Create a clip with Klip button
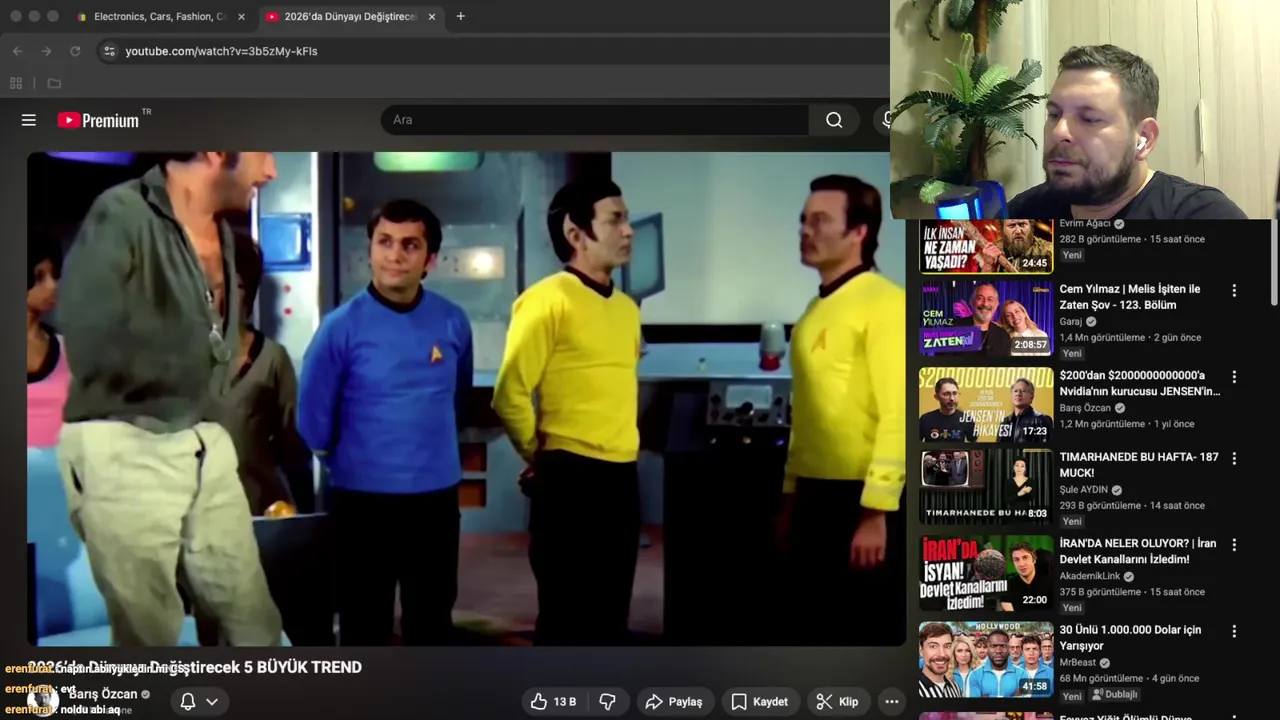 [x=837, y=702]
